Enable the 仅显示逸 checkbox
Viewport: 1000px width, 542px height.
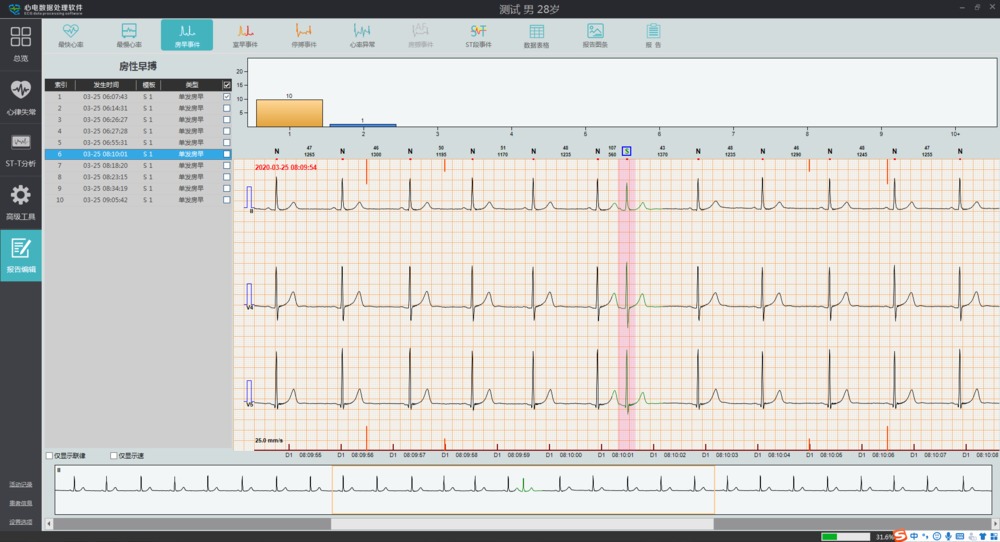tap(114, 456)
